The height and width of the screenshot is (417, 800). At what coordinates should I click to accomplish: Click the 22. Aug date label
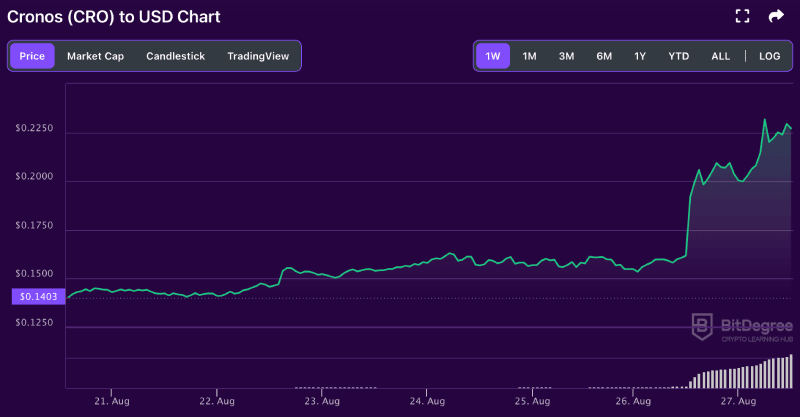coord(217,401)
